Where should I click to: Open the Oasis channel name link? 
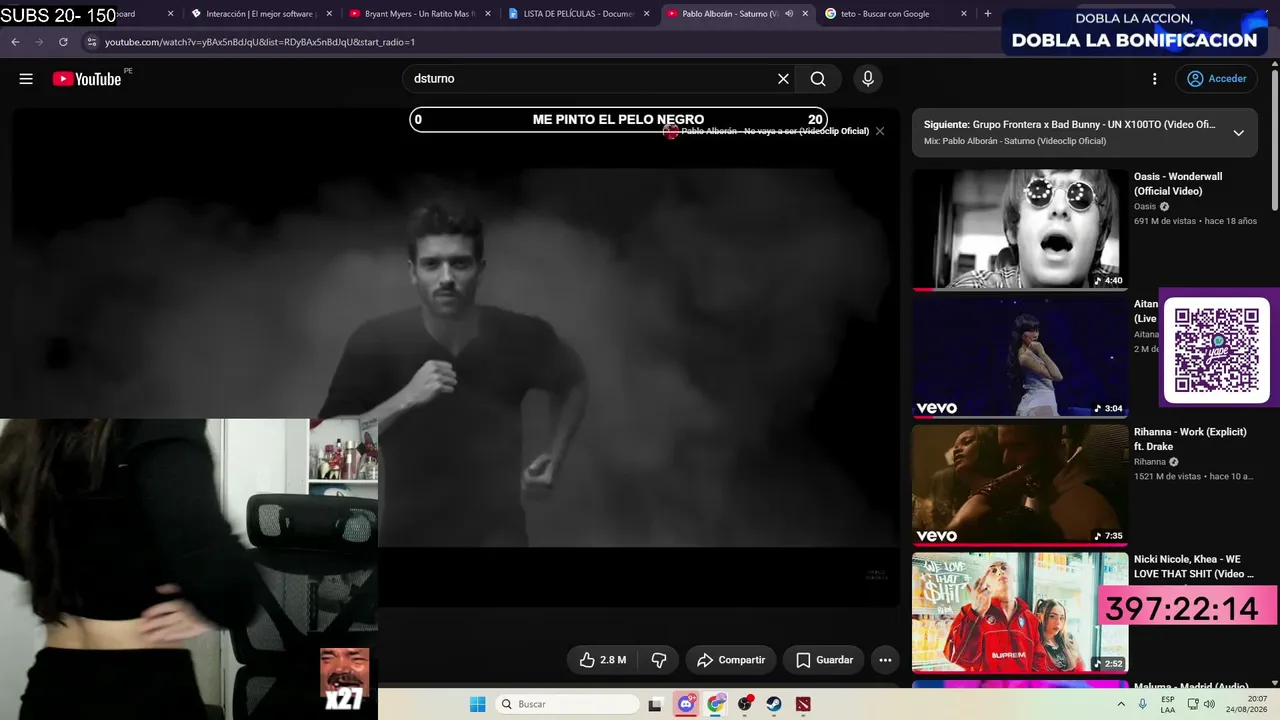click(x=1147, y=207)
